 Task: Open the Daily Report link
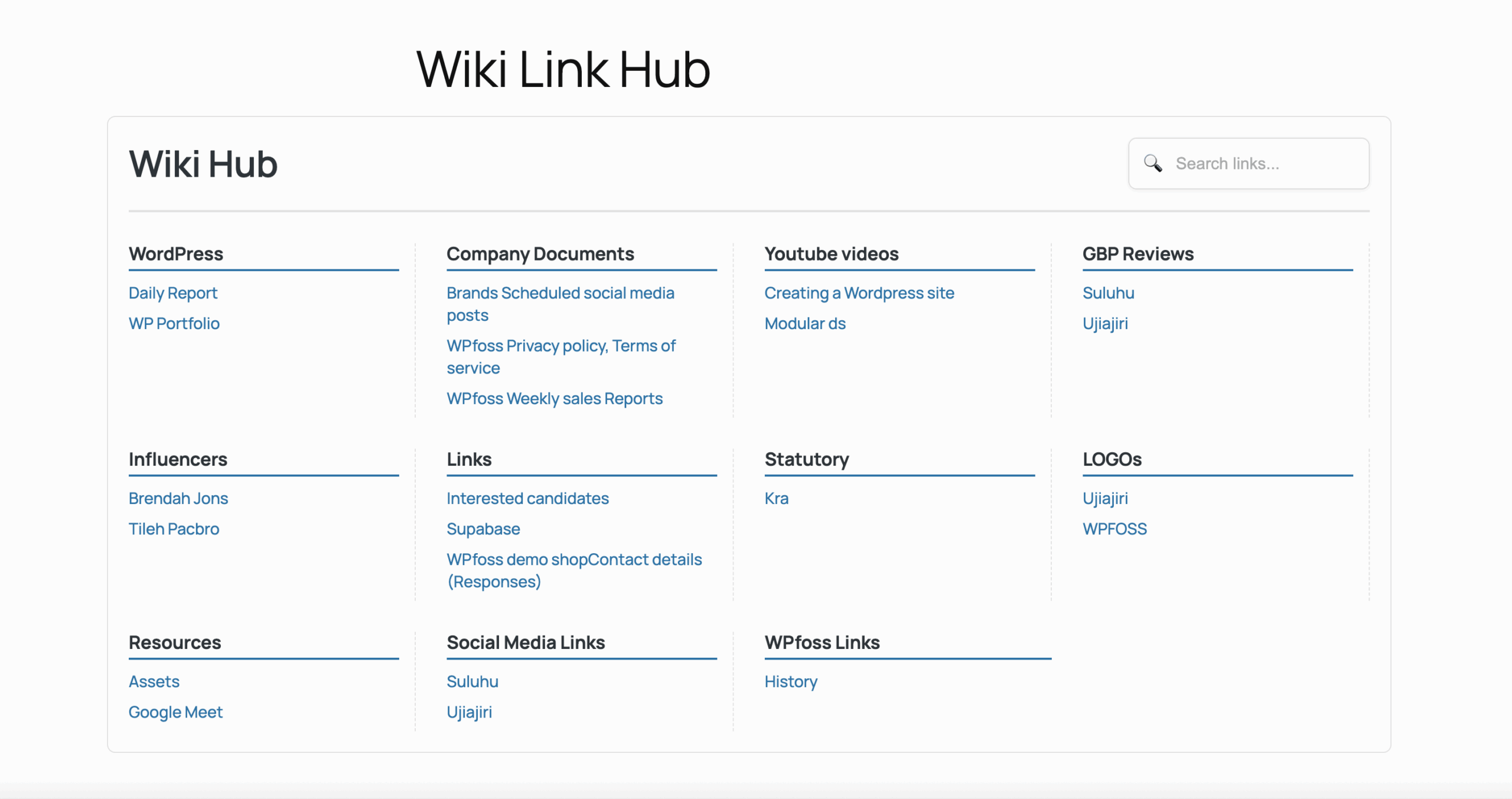pos(173,293)
